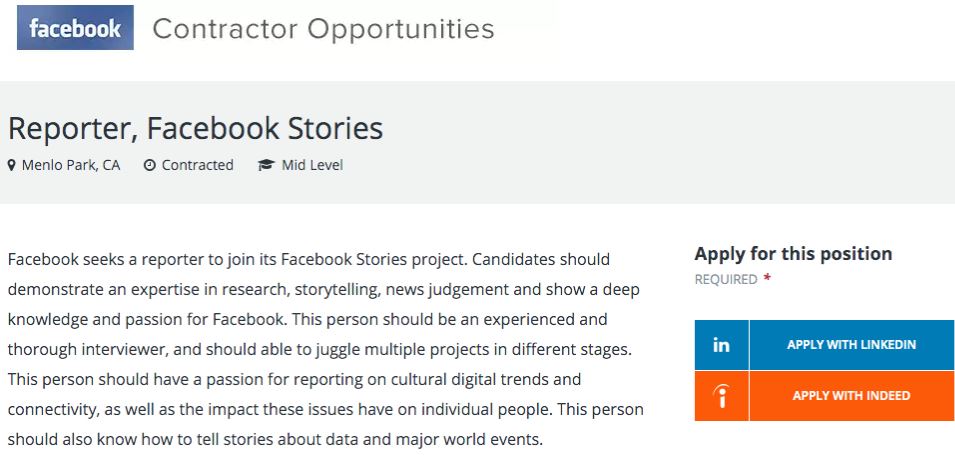The height and width of the screenshot is (457, 955).
Task: Click the graduation cap icon
Action: (266, 165)
